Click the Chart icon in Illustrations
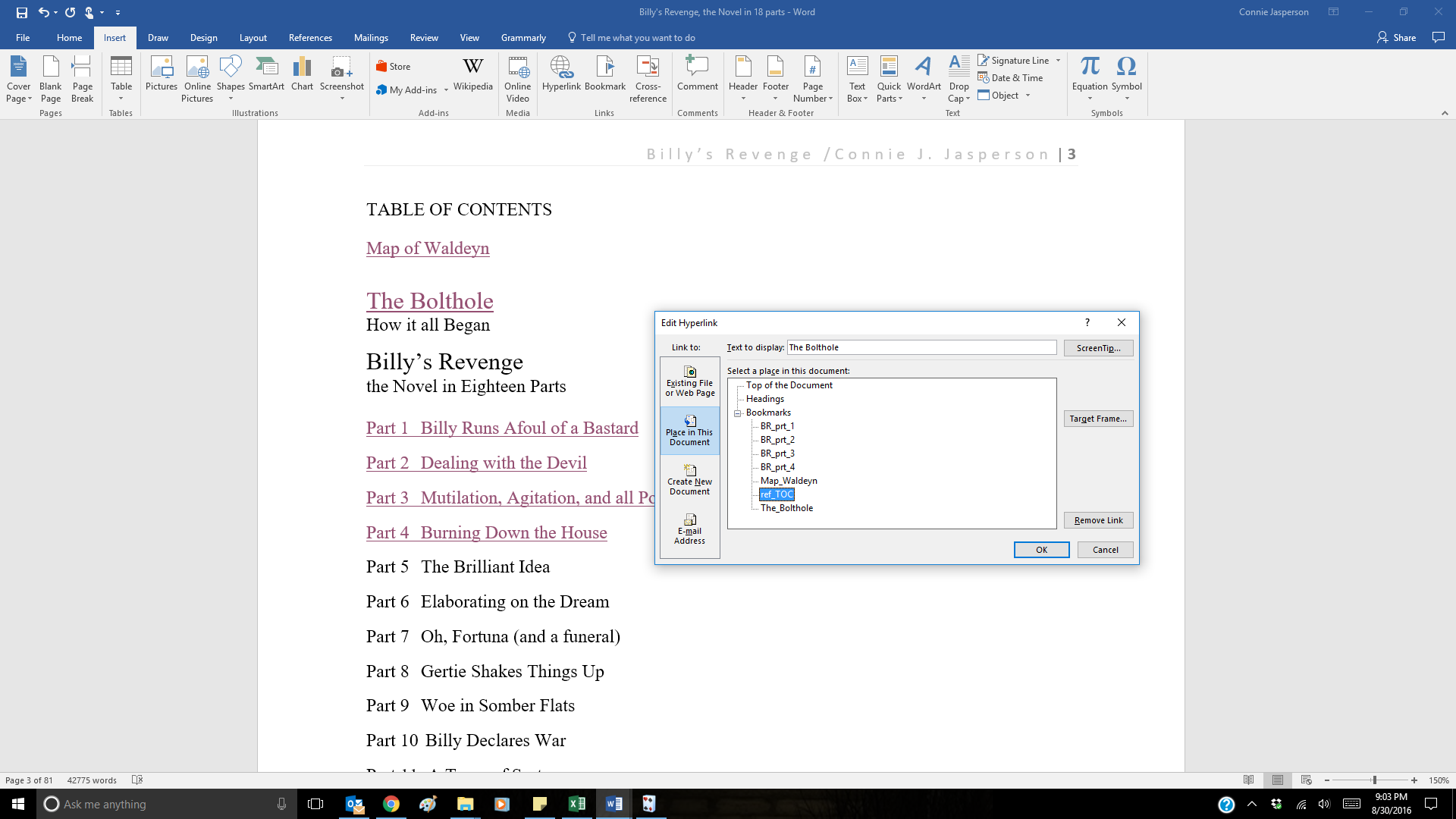This screenshot has width=1456, height=819. coord(302,74)
